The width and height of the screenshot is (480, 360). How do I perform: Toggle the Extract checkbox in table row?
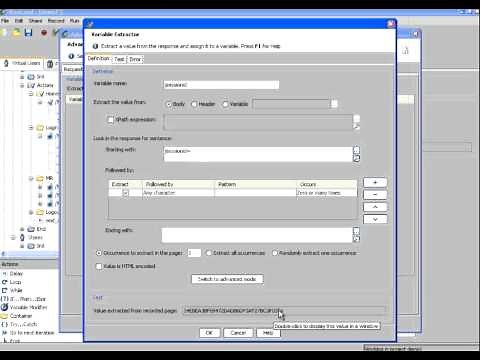[125, 193]
